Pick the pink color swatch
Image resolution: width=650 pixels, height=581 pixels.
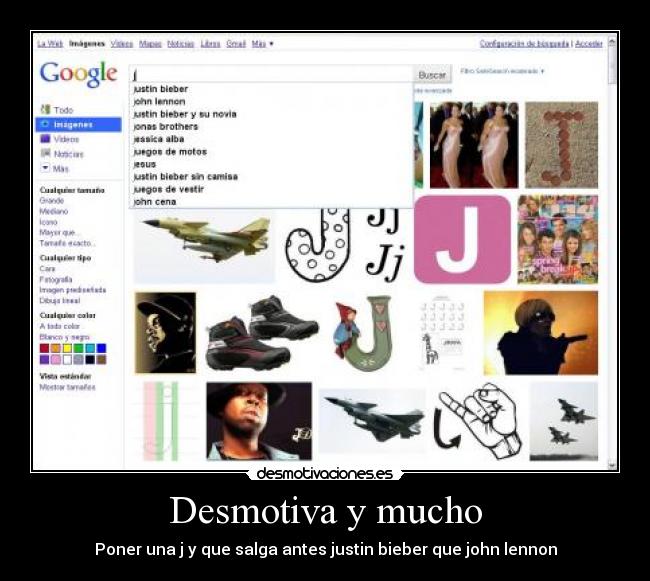pyautogui.click(x=56, y=359)
